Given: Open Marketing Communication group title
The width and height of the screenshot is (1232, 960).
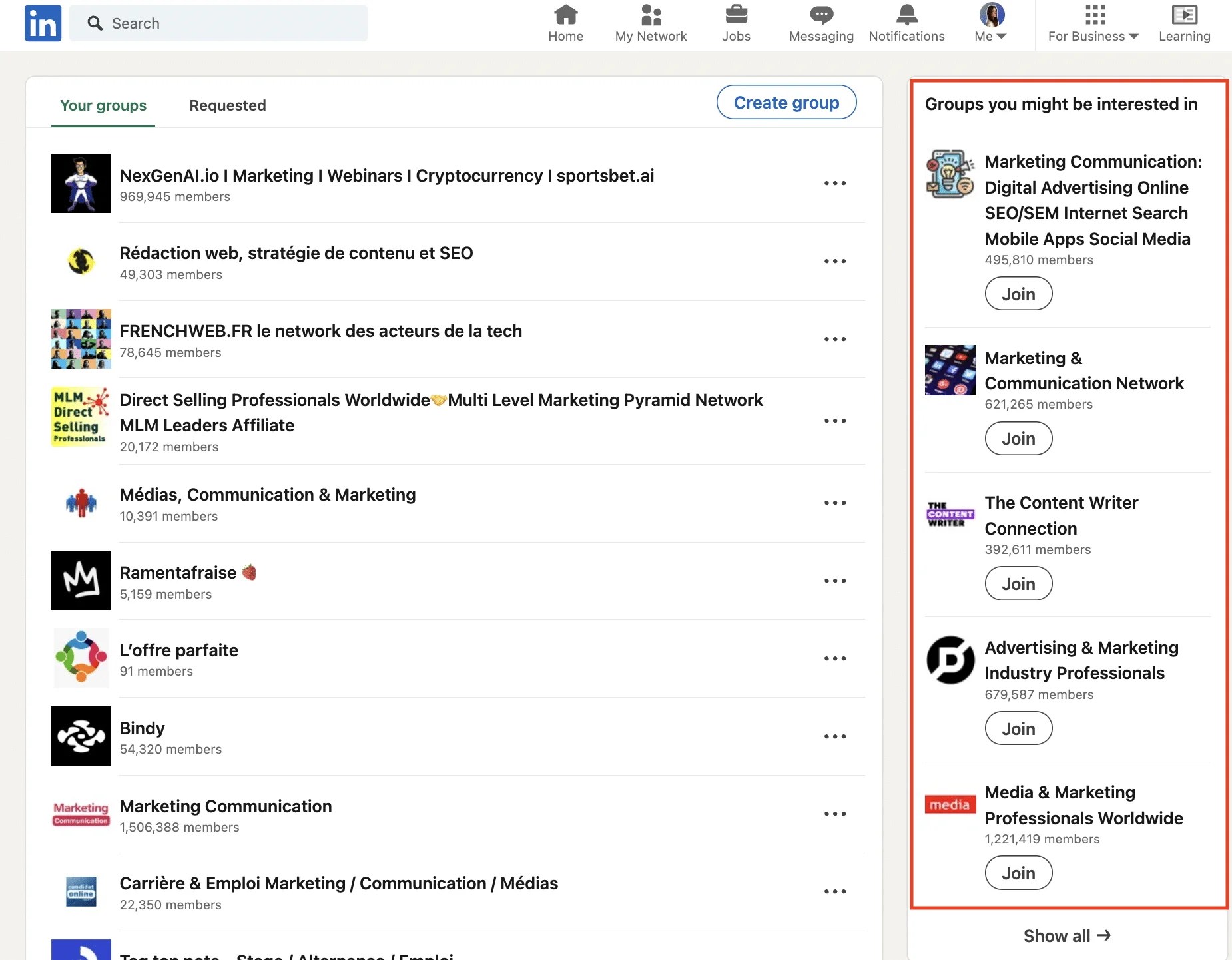Looking at the screenshot, I should point(226,806).
